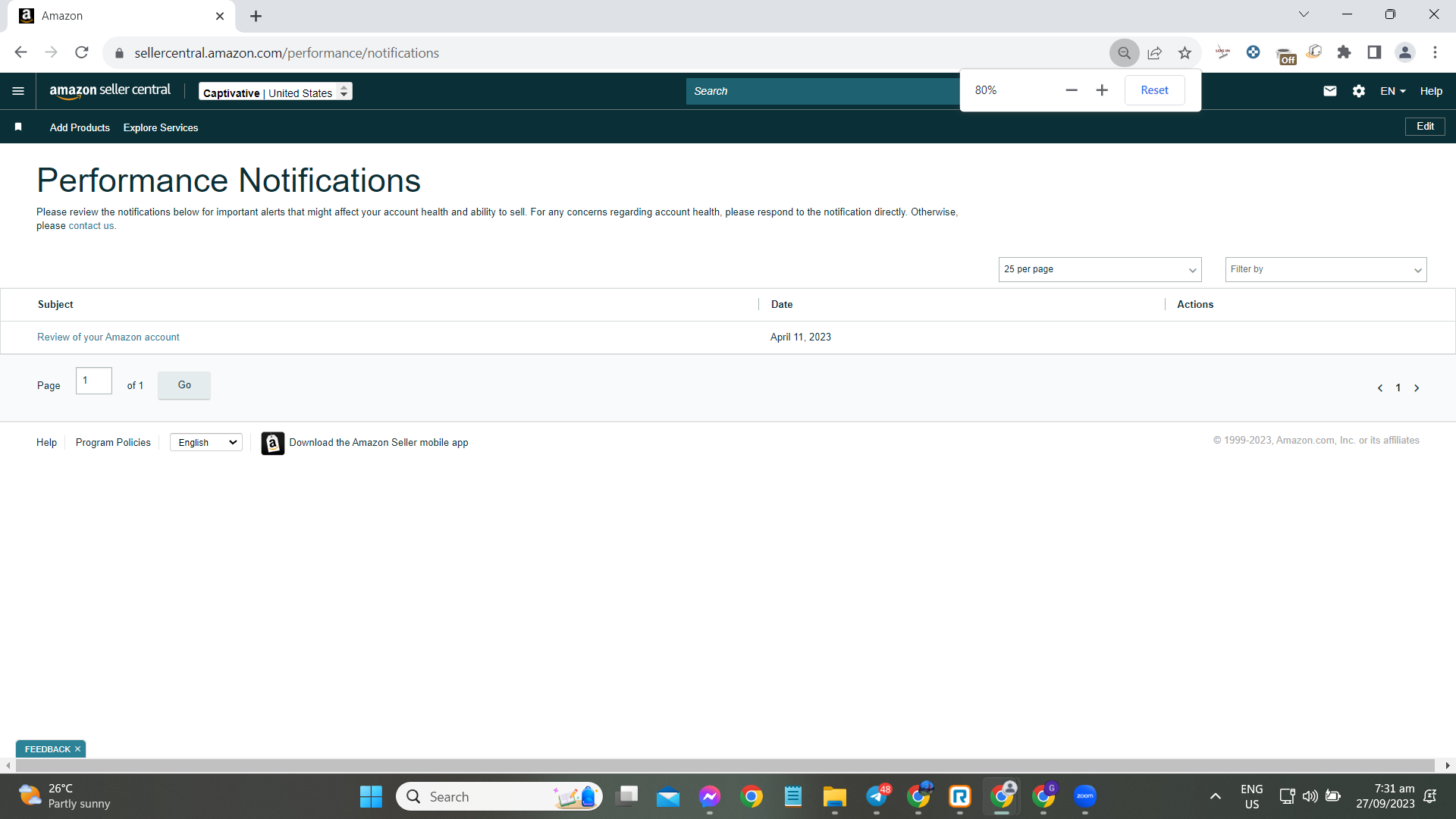The image size is (1456, 819).
Task: Zoom in with plus button
Action: (x=1102, y=90)
